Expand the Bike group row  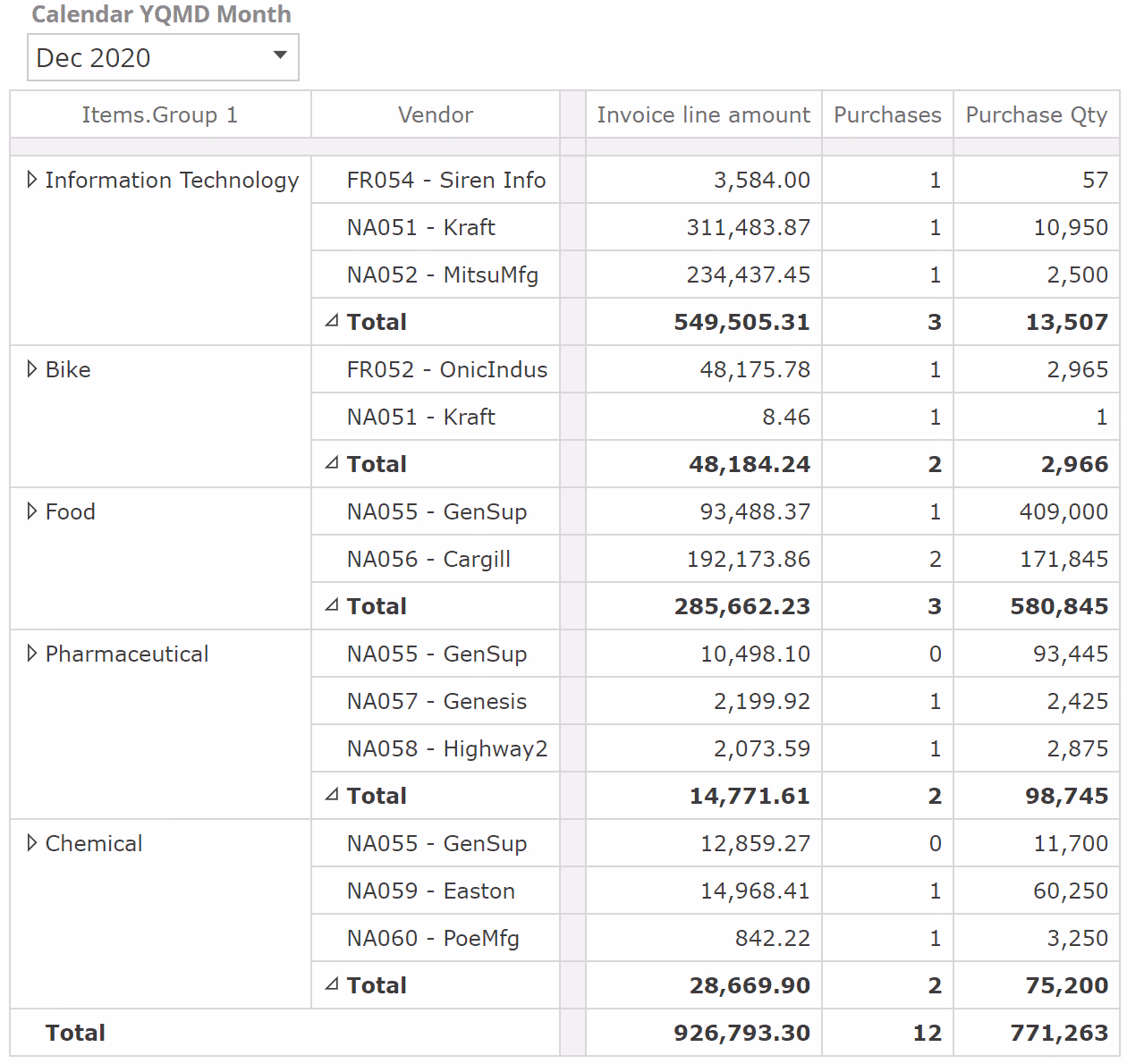32,369
